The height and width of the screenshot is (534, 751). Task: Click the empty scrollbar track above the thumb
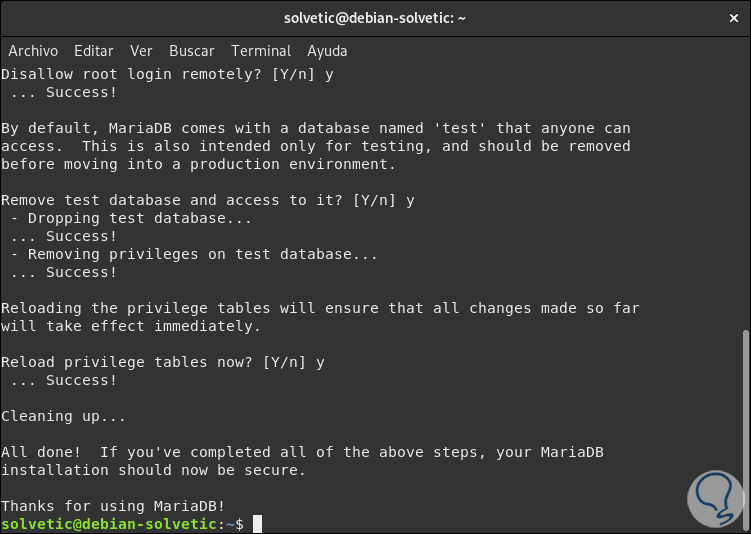[x=745, y=200]
